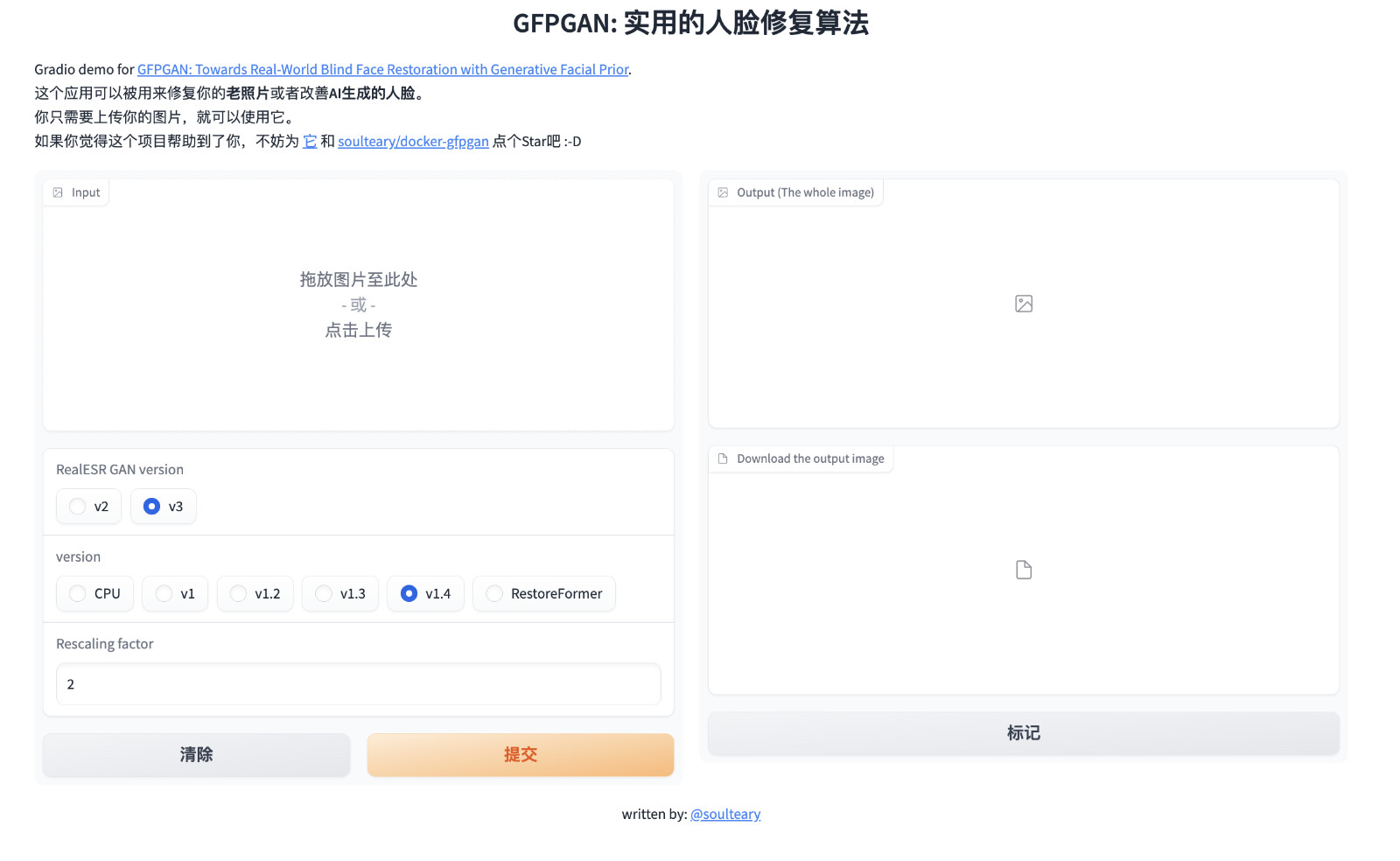
Task: Click the image placeholder icon in the Output panel
Action: click(x=1024, y=304)
